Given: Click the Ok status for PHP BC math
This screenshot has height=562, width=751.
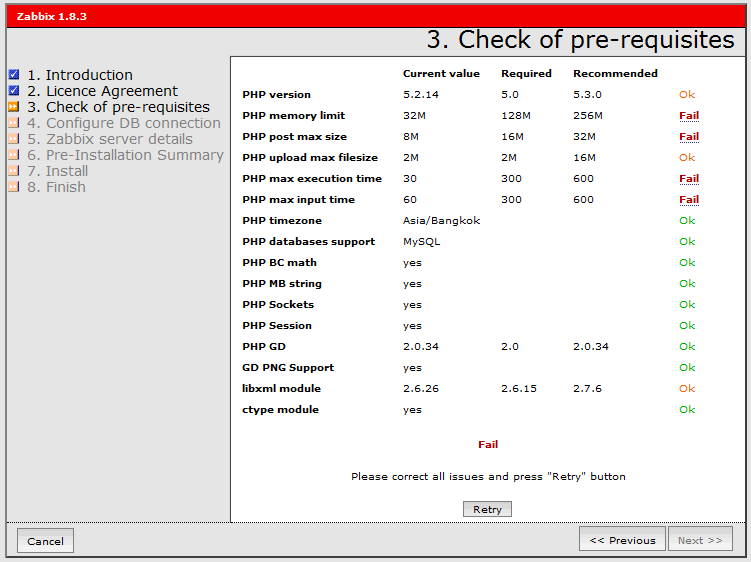Looking at the screenshot, I should (687, 263).
